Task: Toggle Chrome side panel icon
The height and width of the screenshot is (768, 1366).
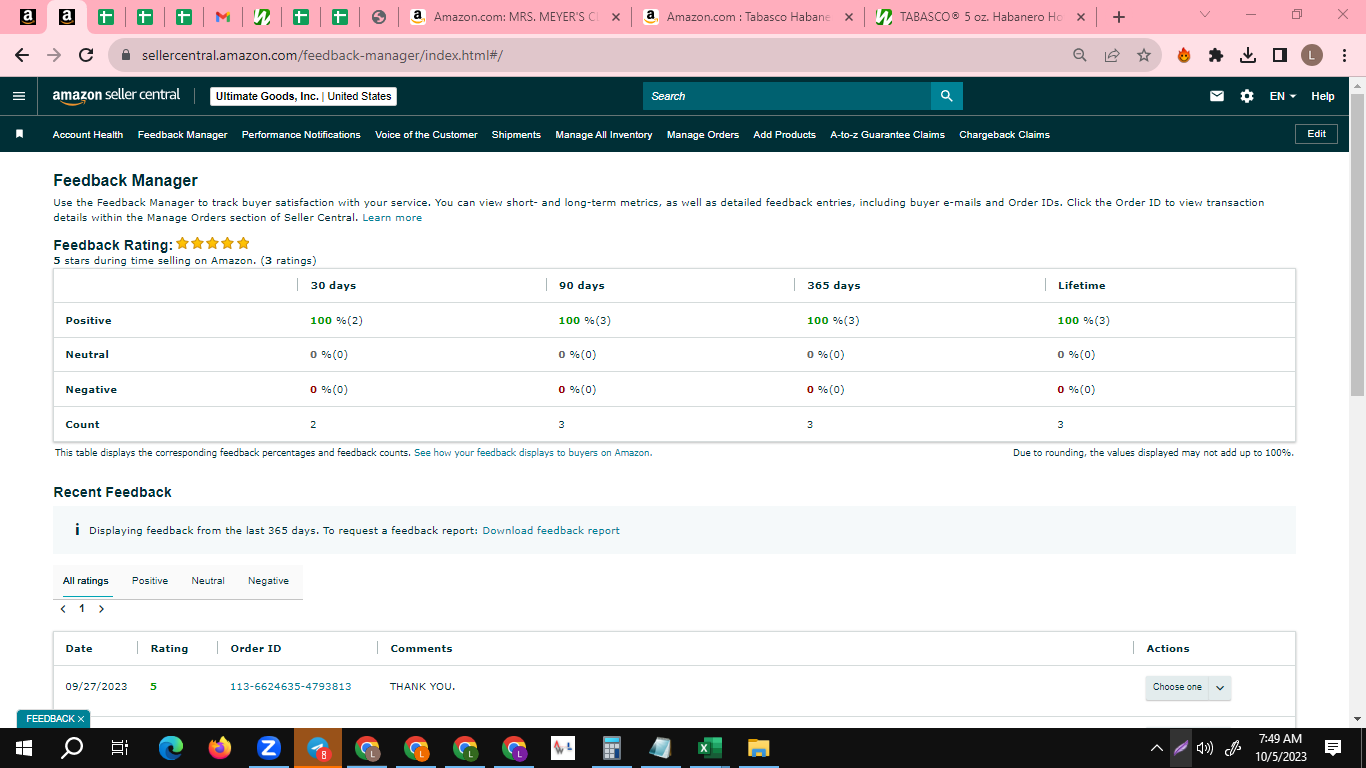Action: pos(1280,56)
